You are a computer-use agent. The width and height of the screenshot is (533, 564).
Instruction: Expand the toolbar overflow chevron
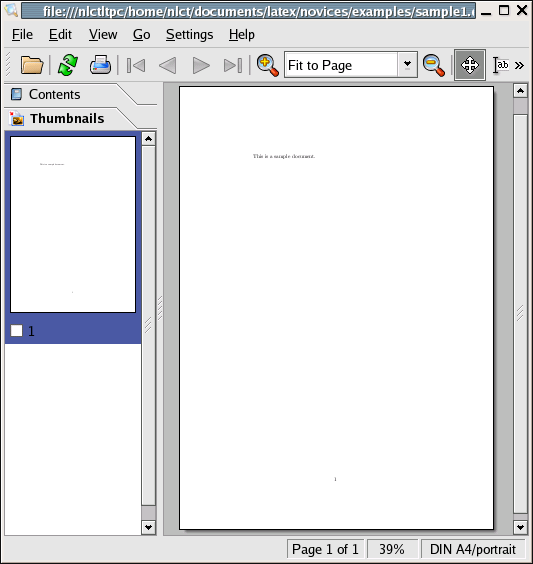(519, 65)
